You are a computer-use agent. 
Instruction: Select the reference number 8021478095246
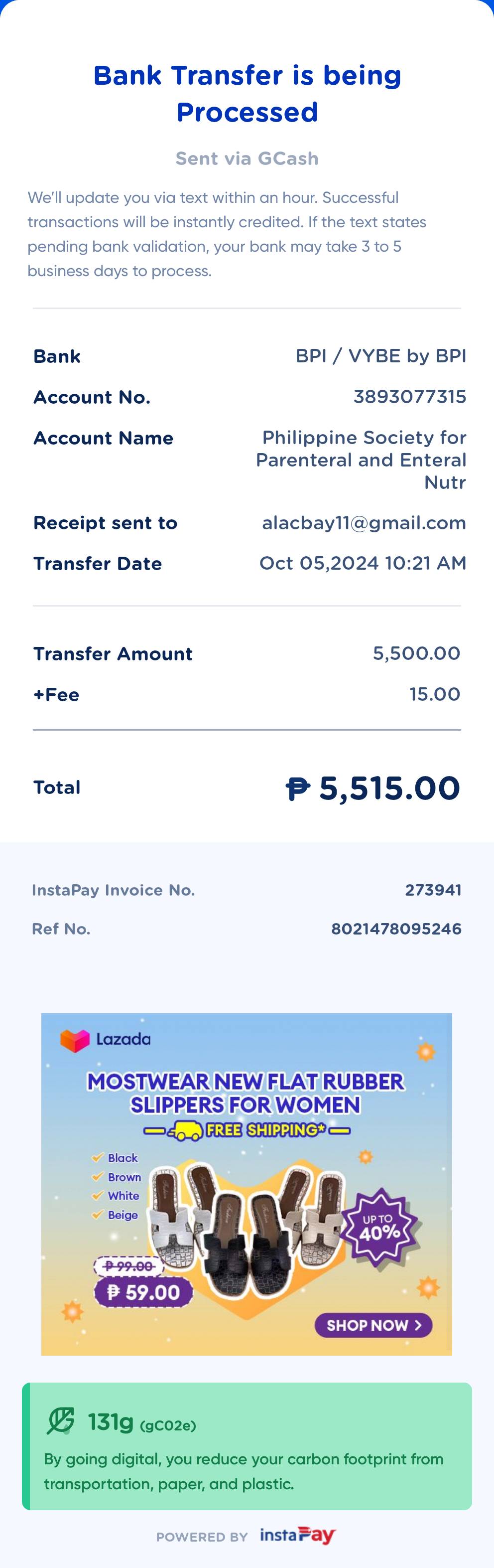396,929
